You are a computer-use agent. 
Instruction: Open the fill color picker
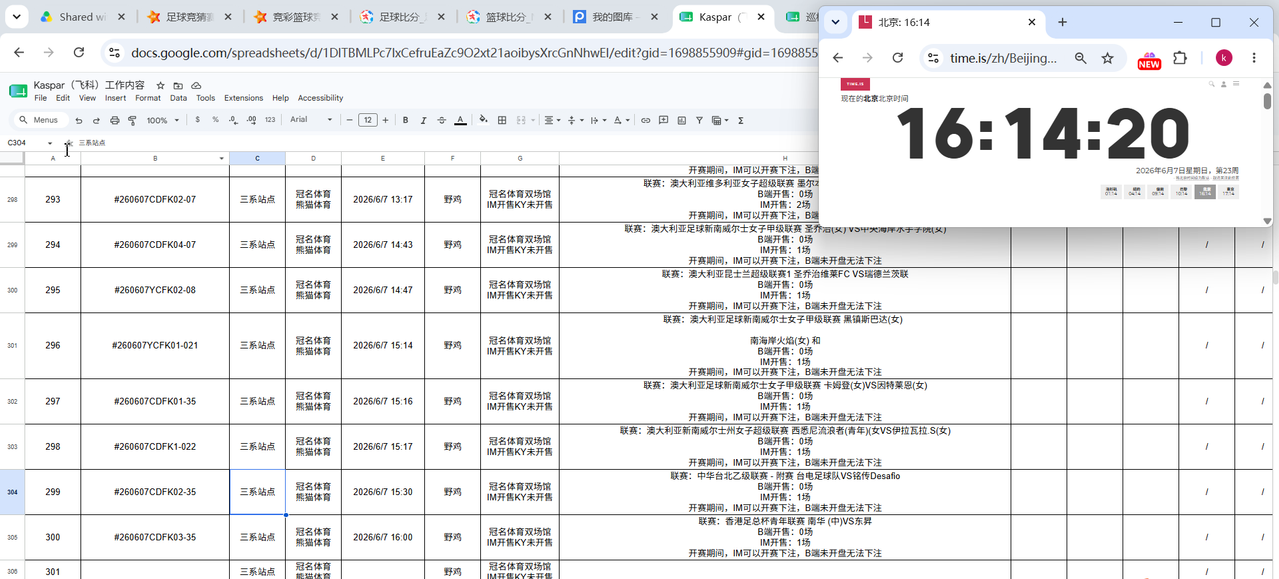(484, 120)
